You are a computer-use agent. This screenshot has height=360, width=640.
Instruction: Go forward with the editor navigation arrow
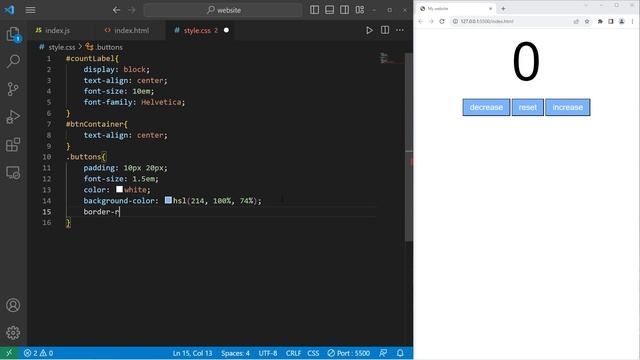tap(132, 10)
